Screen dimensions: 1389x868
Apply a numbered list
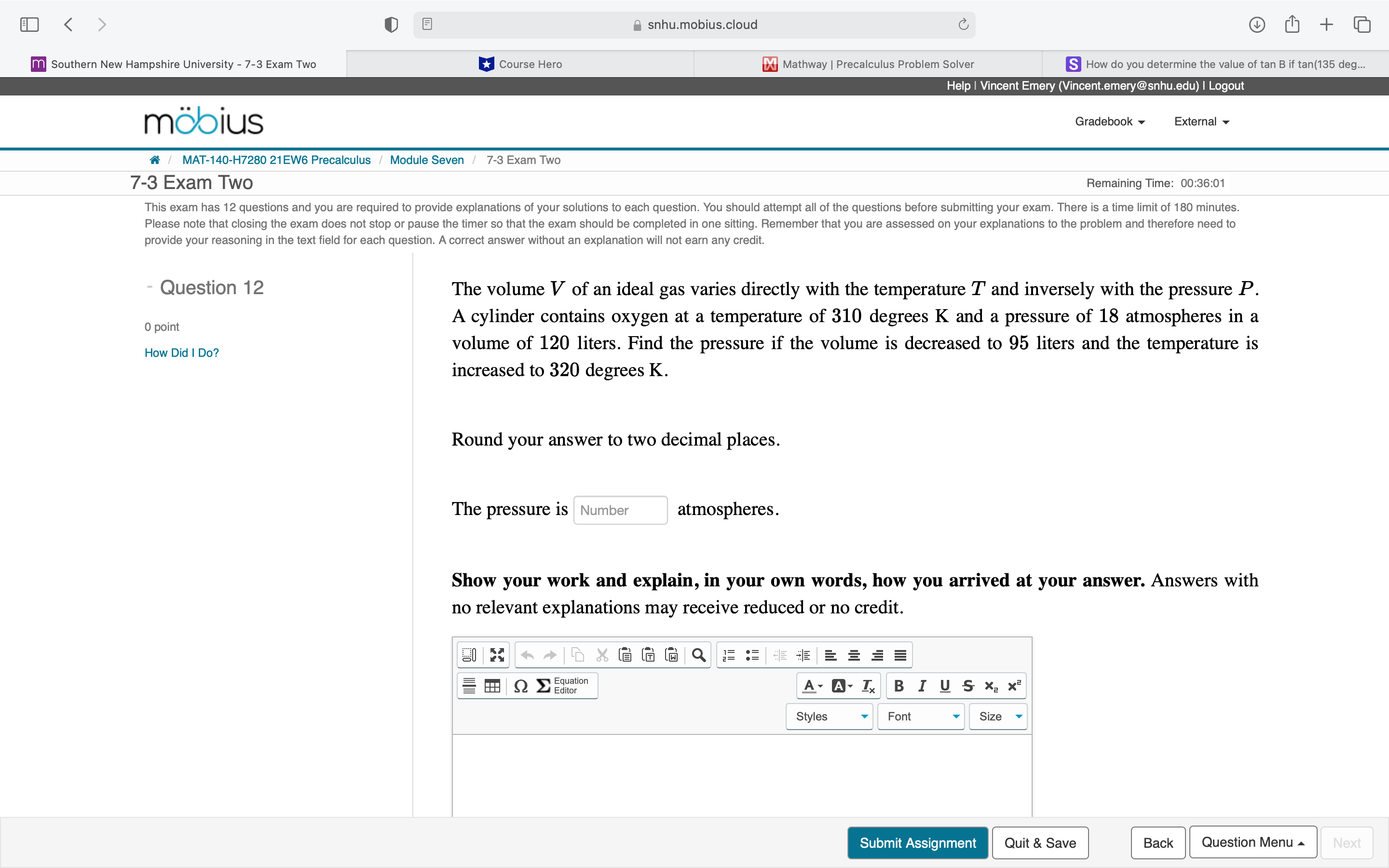(728, 654)
